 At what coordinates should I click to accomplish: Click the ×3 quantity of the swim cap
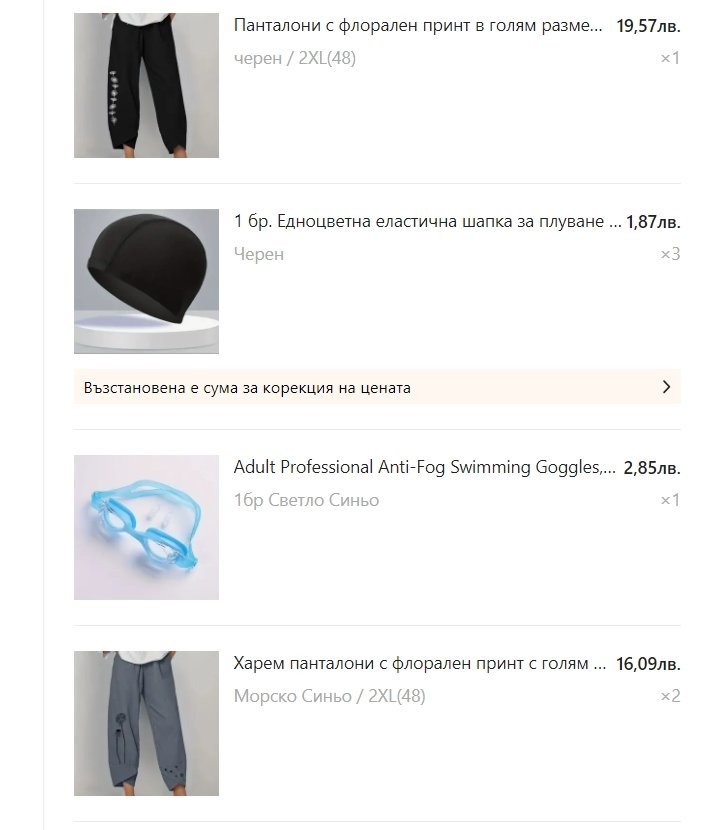[x=670, y=254]
